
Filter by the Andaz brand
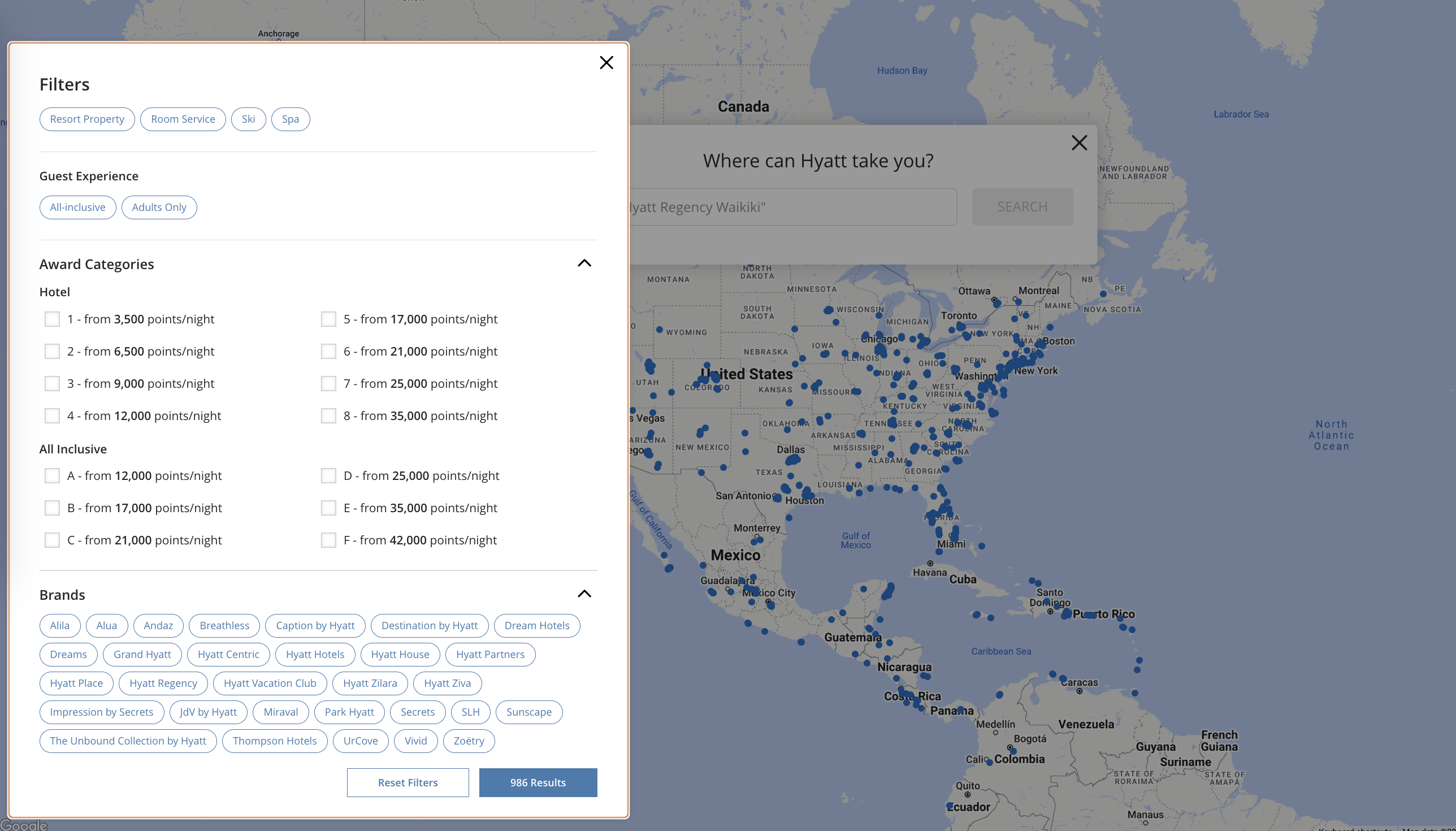[x=158, y=626]
